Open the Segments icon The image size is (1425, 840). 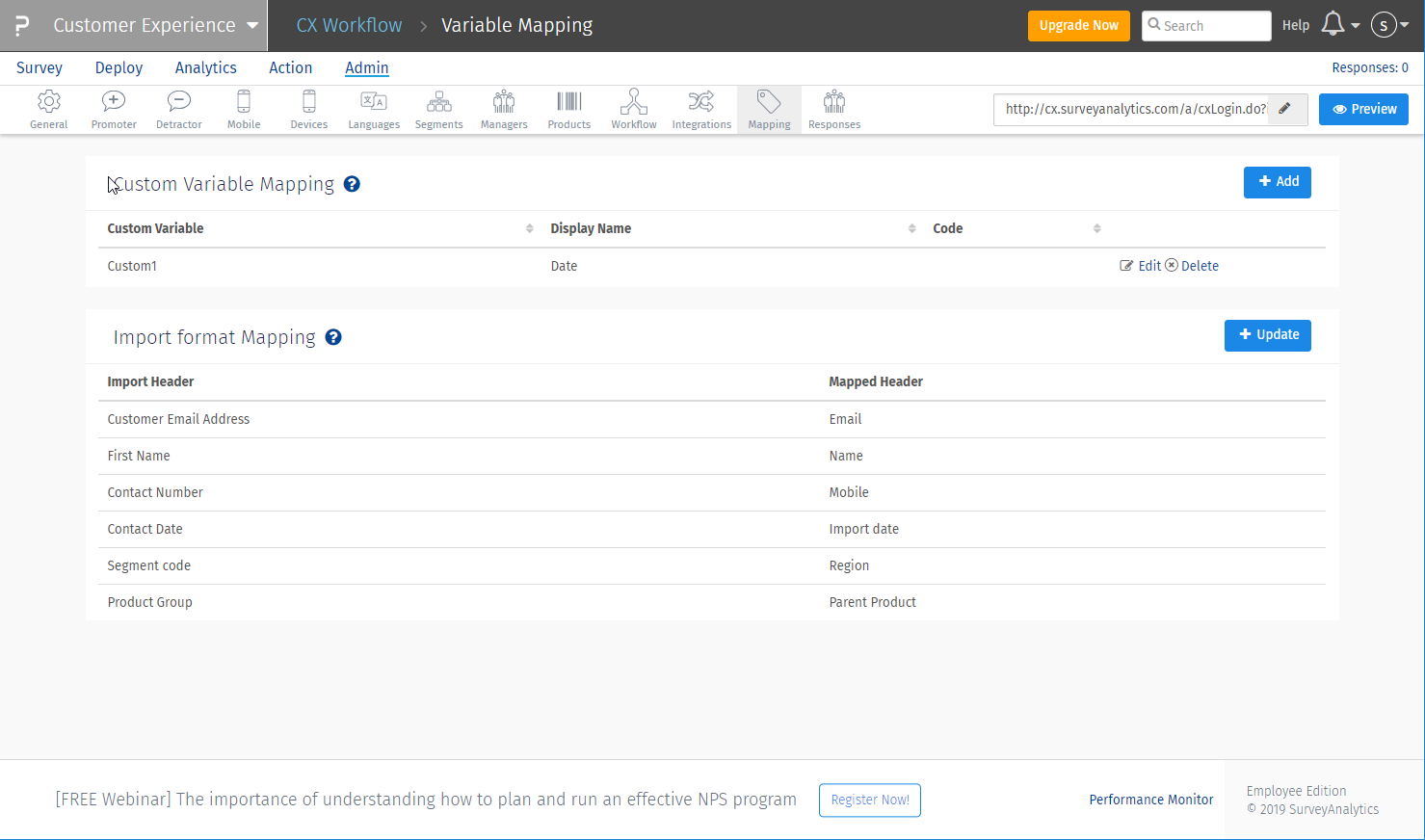point(438,109)
